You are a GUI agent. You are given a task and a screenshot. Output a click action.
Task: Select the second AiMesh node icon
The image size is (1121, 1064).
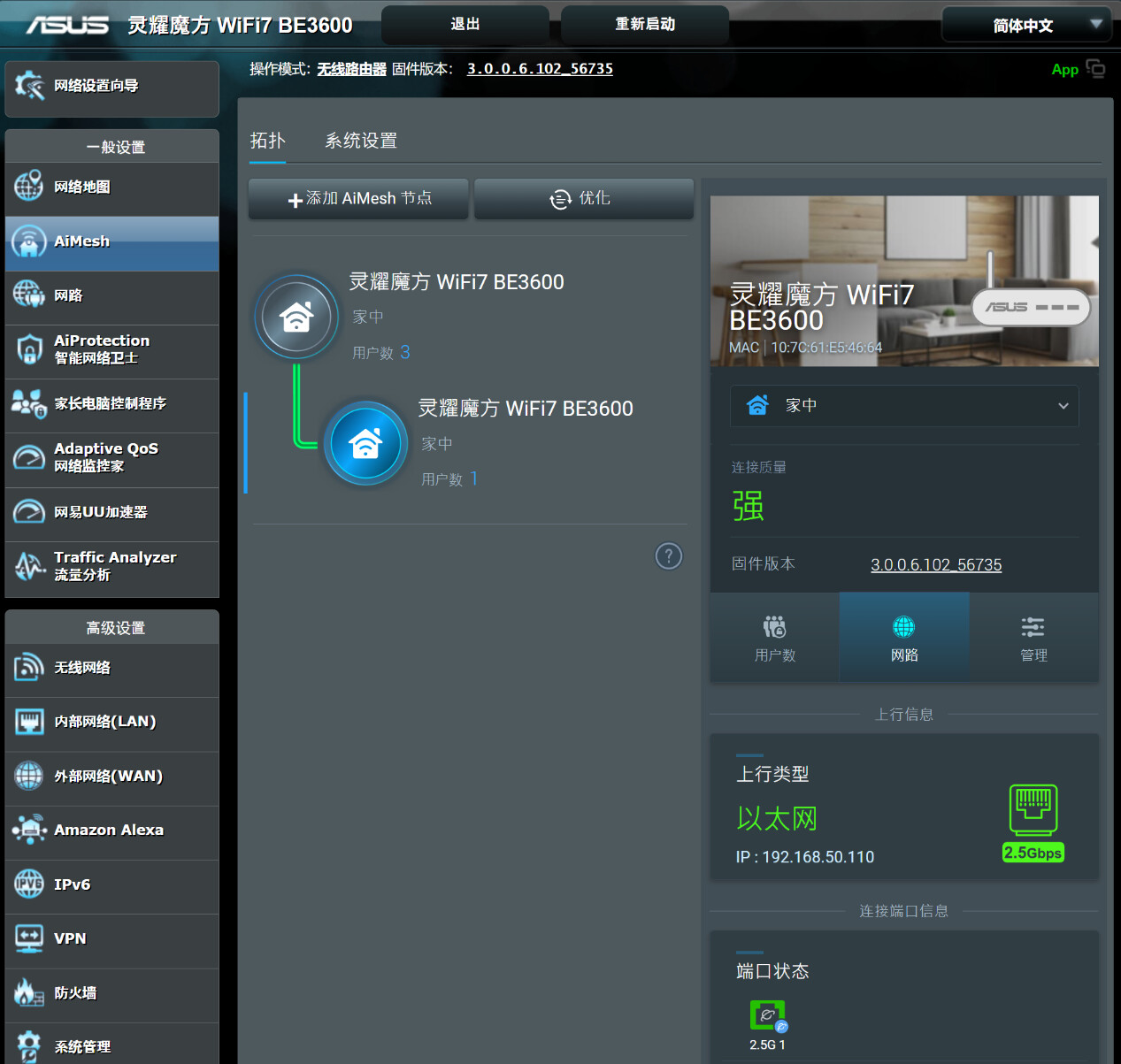pyautogui.click(x=365, y=443)
